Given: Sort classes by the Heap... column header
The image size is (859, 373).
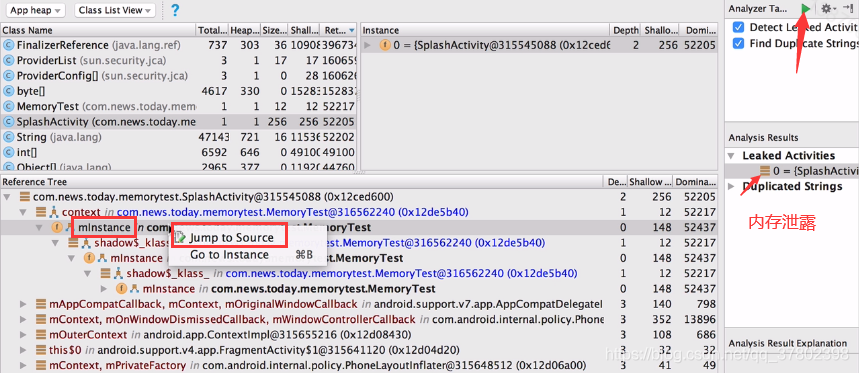Looking at the screenshot, I should point(244,30).
